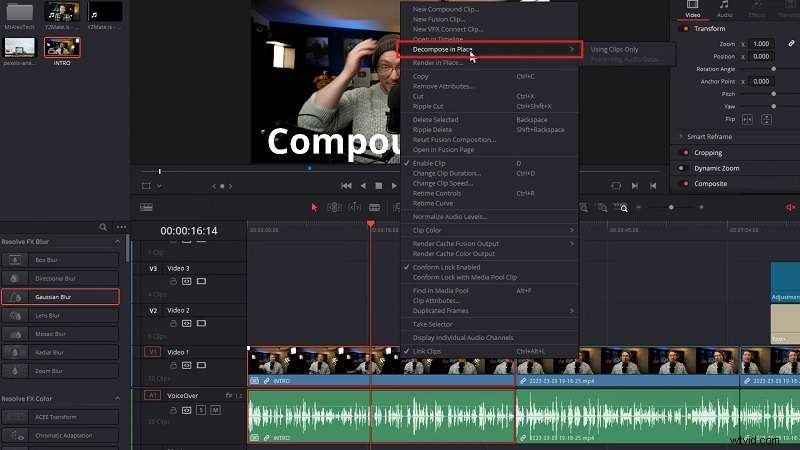The height and width of the screenshot is (450, 800).
Task: Toggle the Transform section enable dot
Action: tap(686, 29)
